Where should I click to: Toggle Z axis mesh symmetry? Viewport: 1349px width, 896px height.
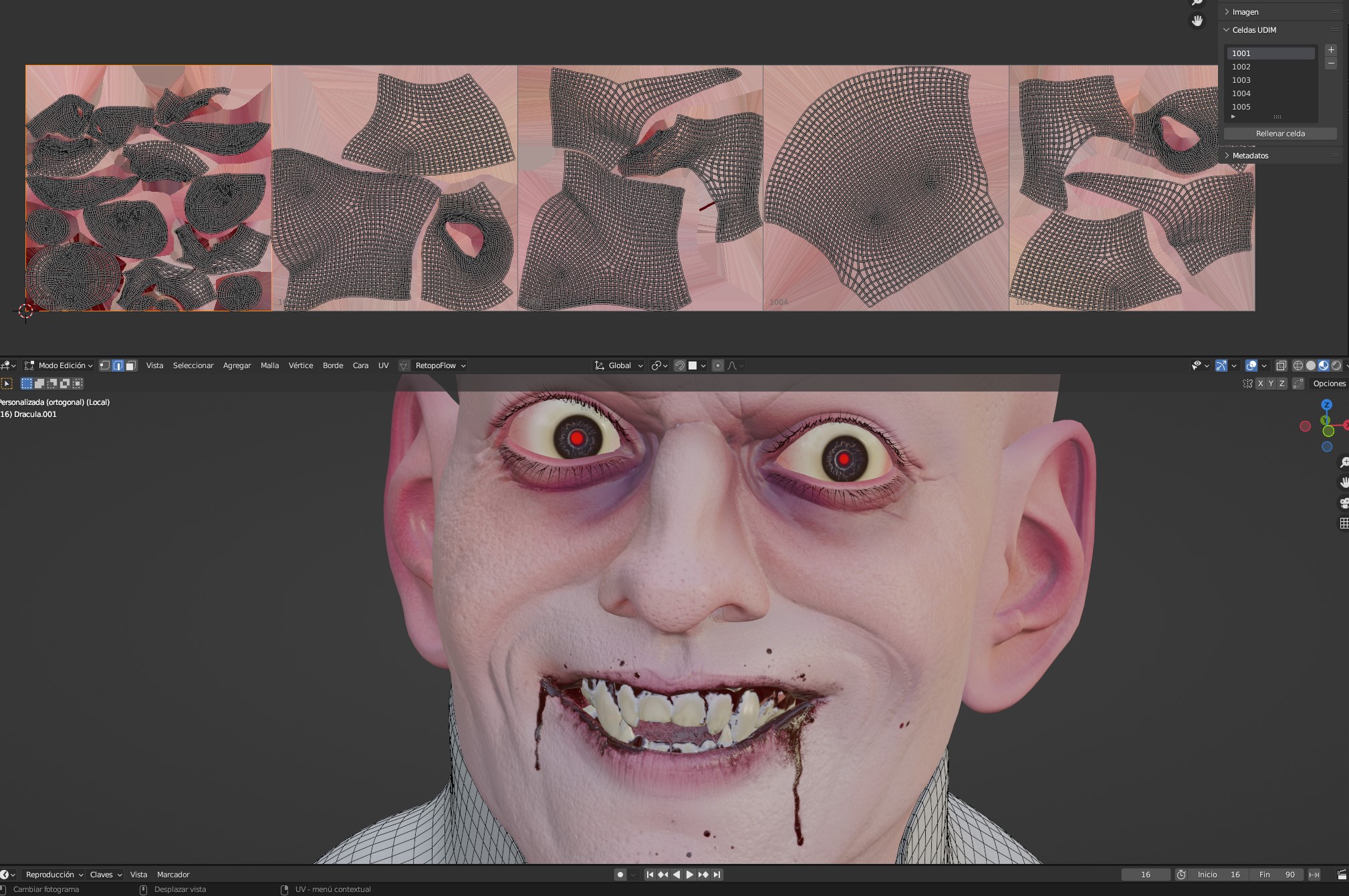(1281, 384)
